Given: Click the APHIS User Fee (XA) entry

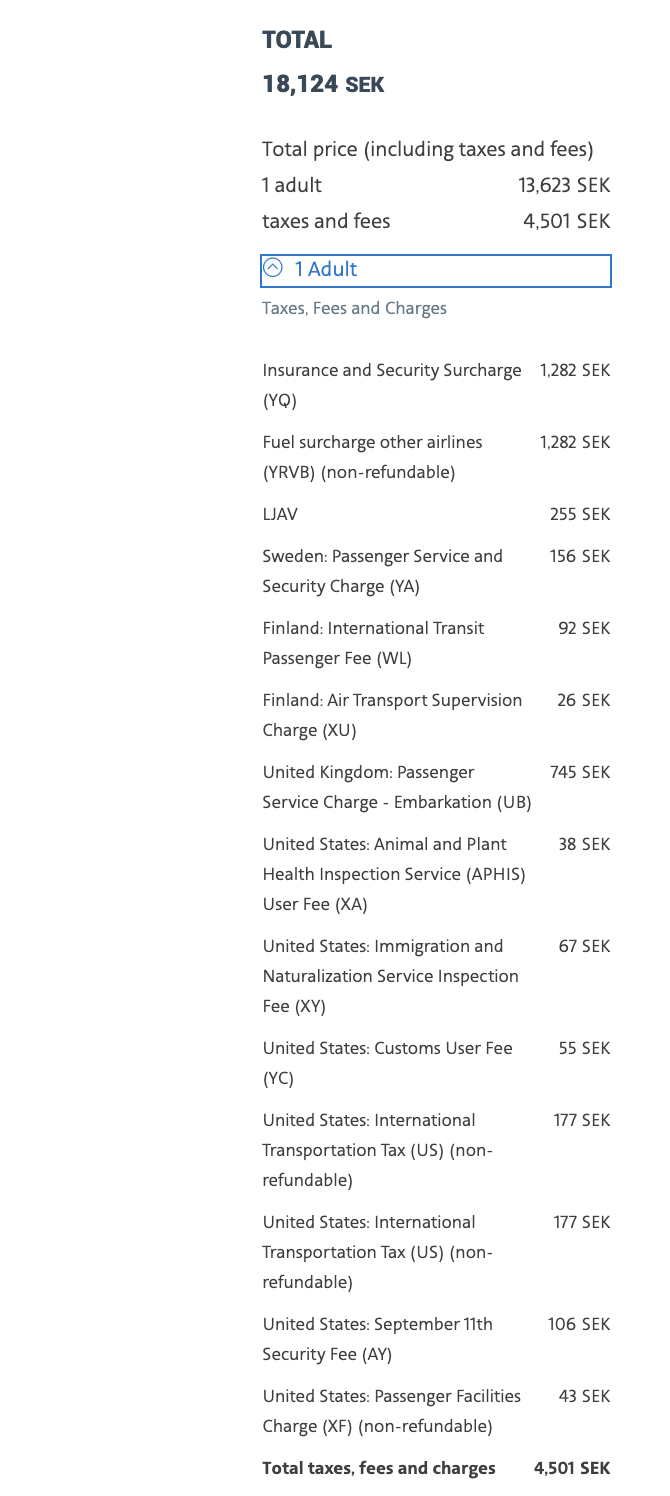Looking at the screenshot, I should pyautogui.click(x=393, y=875).
